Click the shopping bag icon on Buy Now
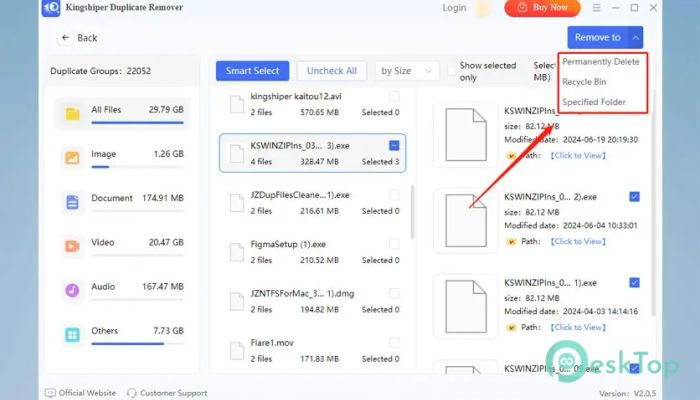Image resolution: width=700 pixels, height=400 pixels. pos(522,8)
